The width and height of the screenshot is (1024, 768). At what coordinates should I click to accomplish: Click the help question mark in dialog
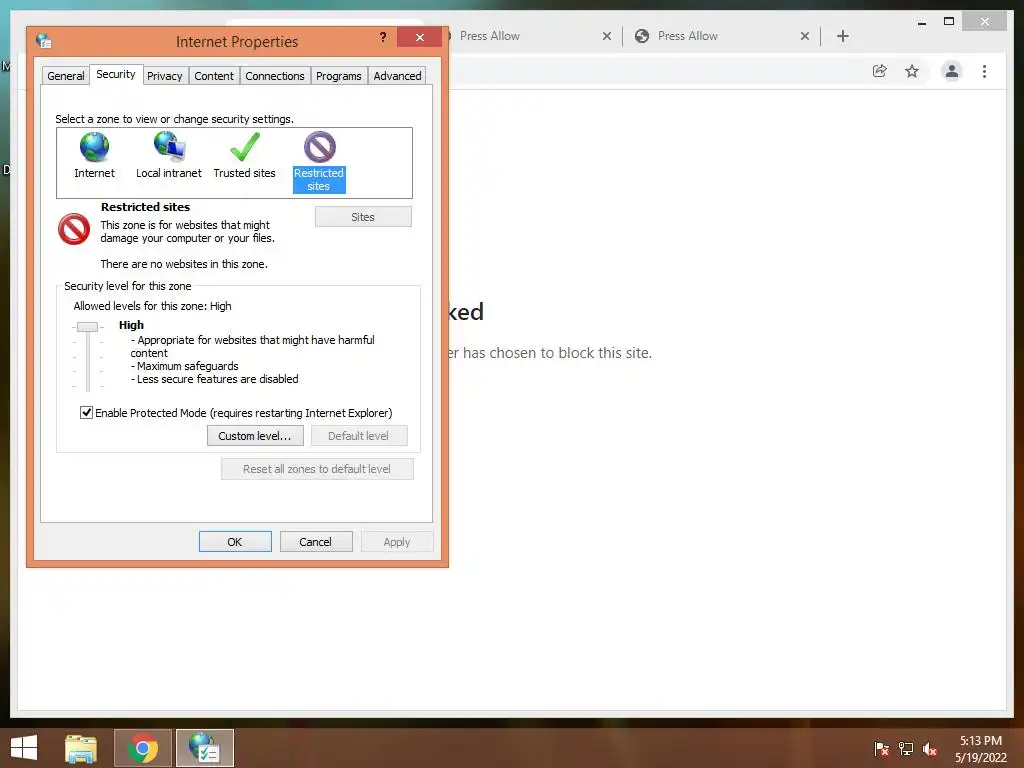[383, 37]
